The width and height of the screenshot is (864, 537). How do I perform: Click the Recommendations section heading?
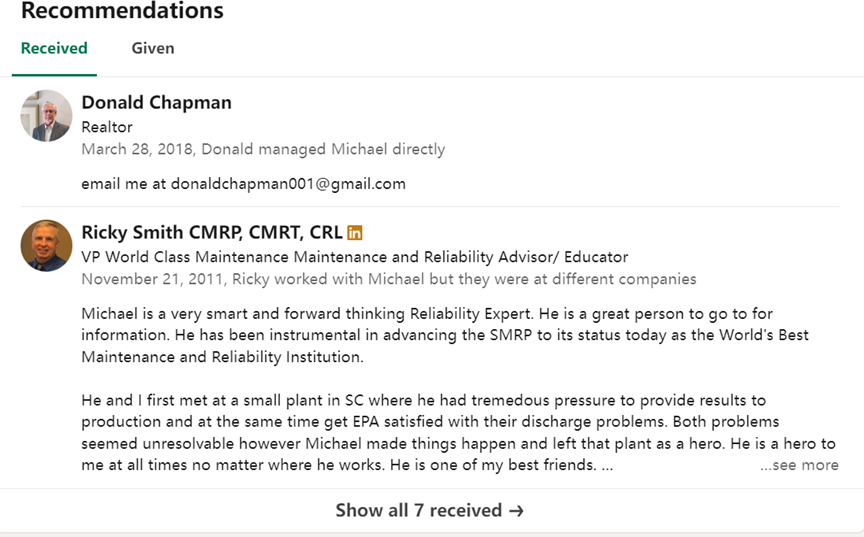pos(122,12)
